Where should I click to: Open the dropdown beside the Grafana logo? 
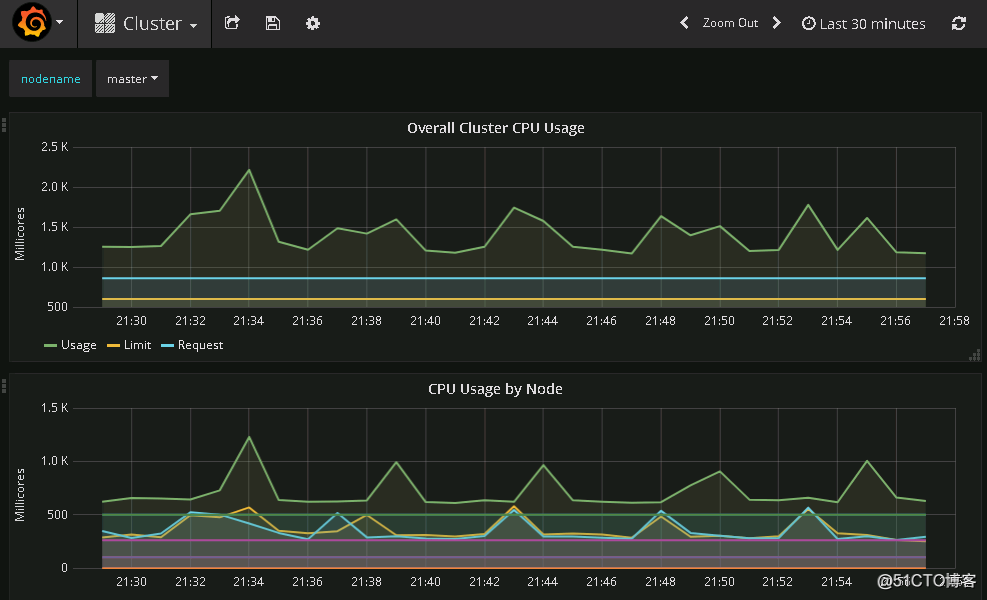60,22
